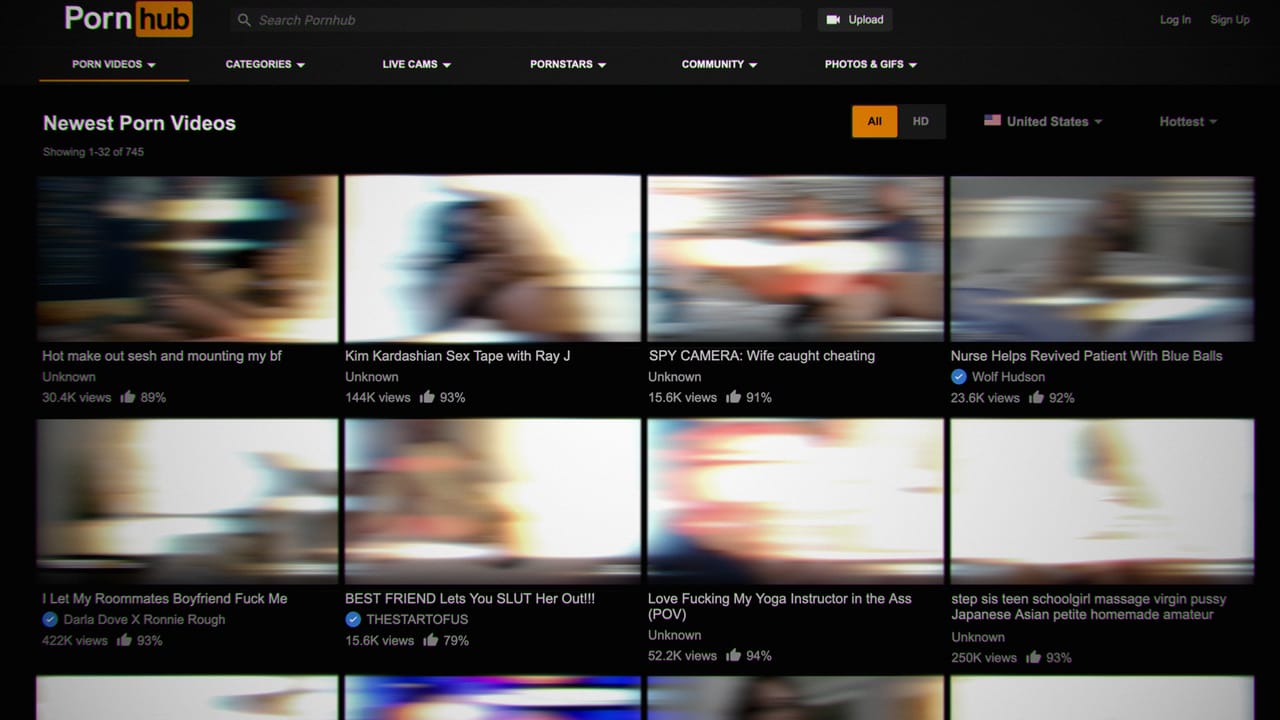Screen dimensions: 1280x720
Task: Open thumbnail above the THESTARTOFUS video
Action: [x=493, y=501]
